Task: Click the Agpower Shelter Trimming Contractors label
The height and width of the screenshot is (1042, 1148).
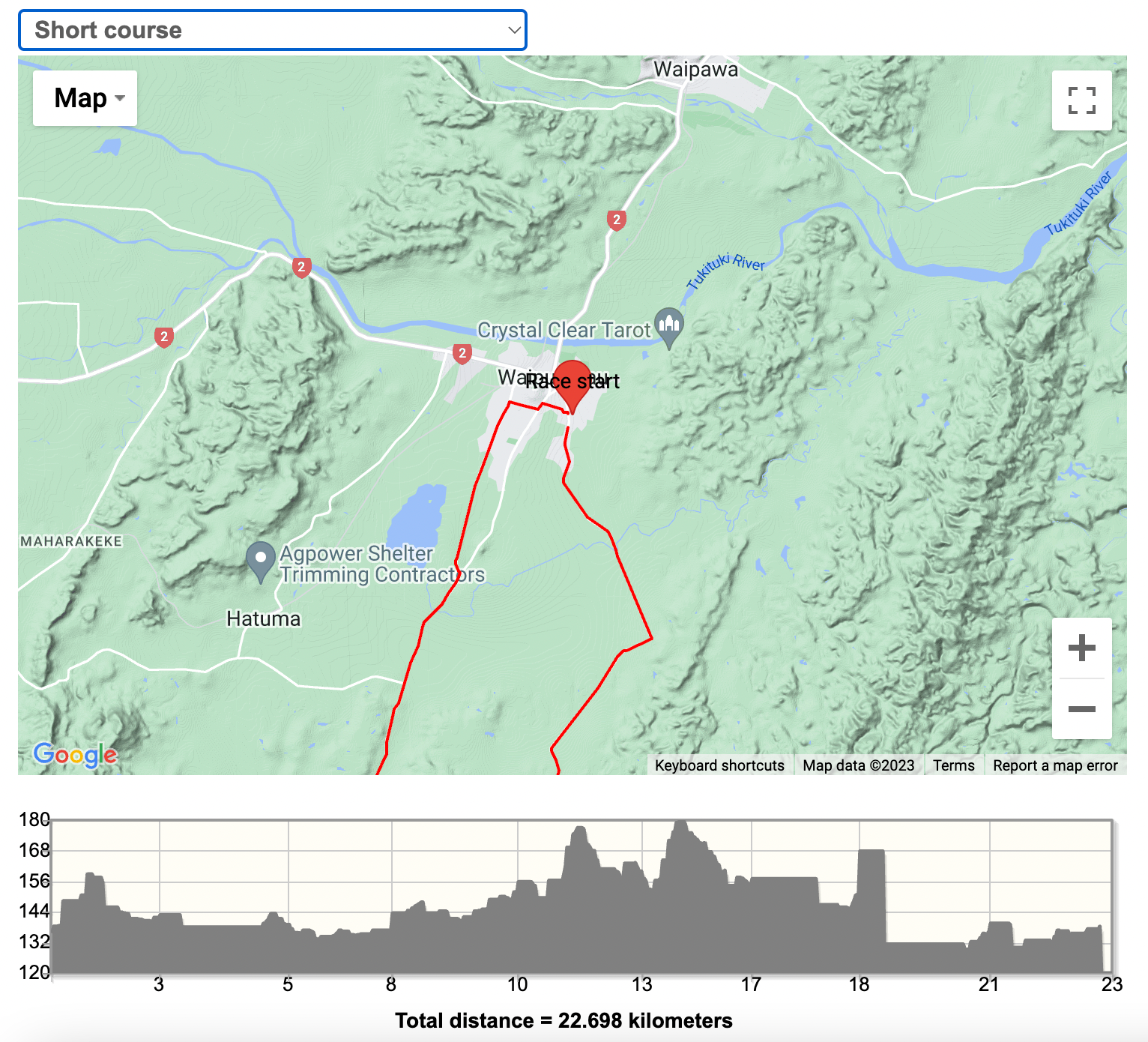Action: click(x=382, y=564)
